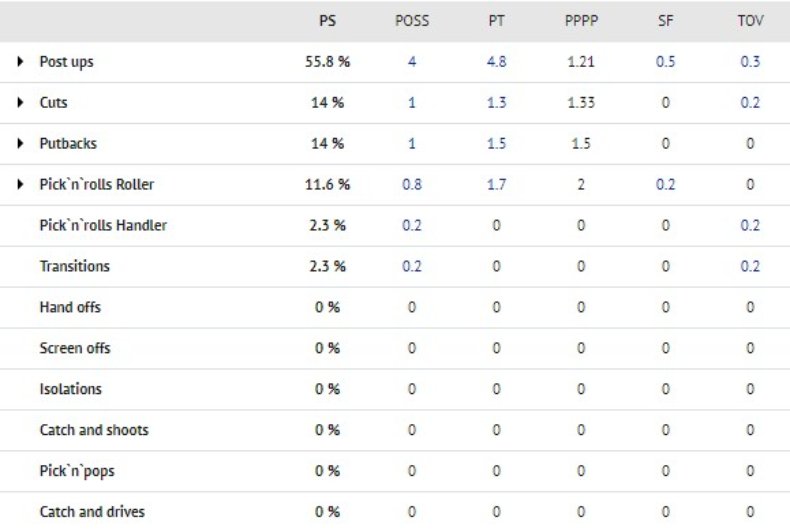Image resolution: width=790 pixels, height=532 pixels.
Task: Open Post ups points value 4.8
Action: (496, 62)
